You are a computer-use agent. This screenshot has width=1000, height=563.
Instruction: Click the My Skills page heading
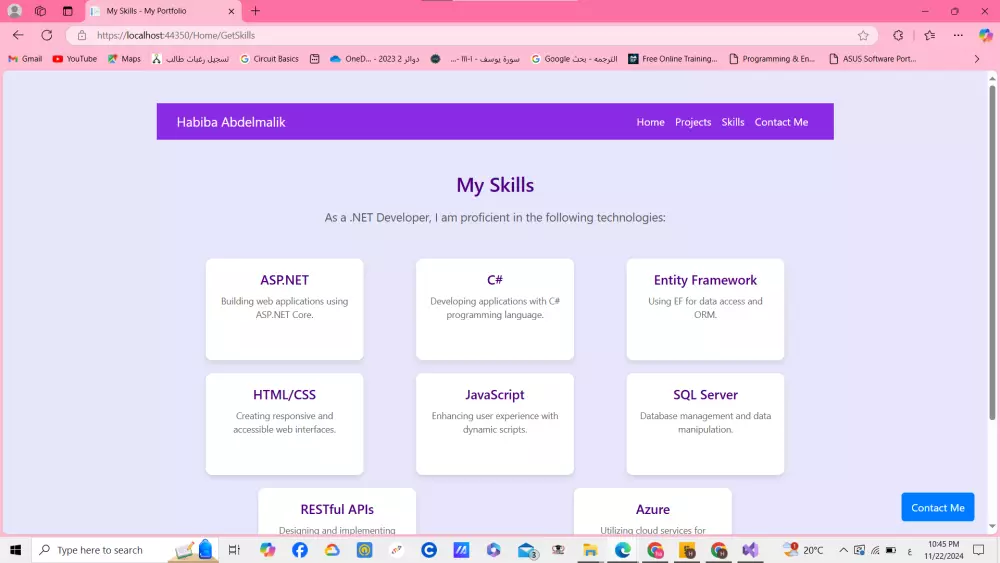click(495, 185)
